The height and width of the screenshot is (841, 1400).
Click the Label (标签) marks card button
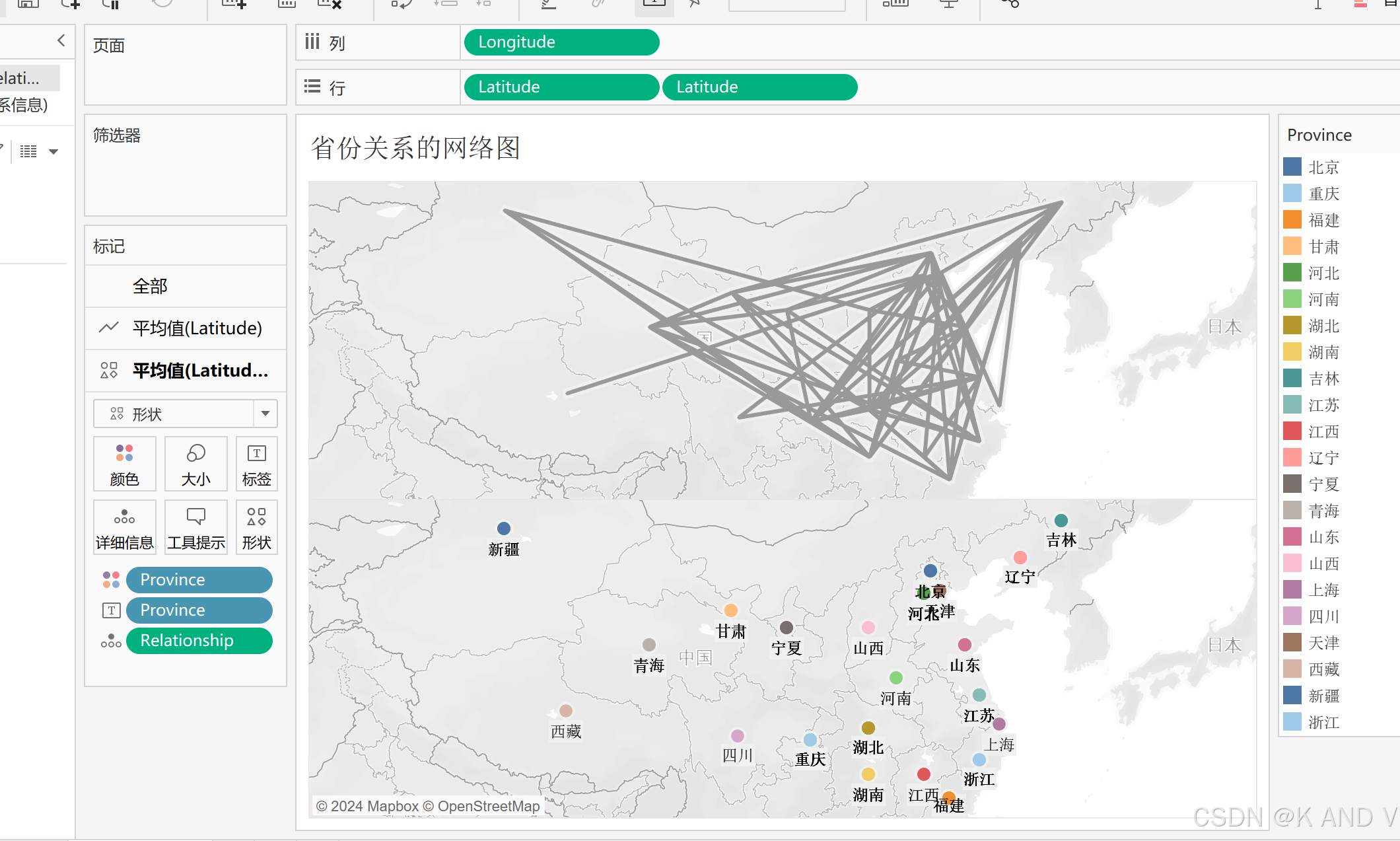pyautogui.click(x=256, y=464)
